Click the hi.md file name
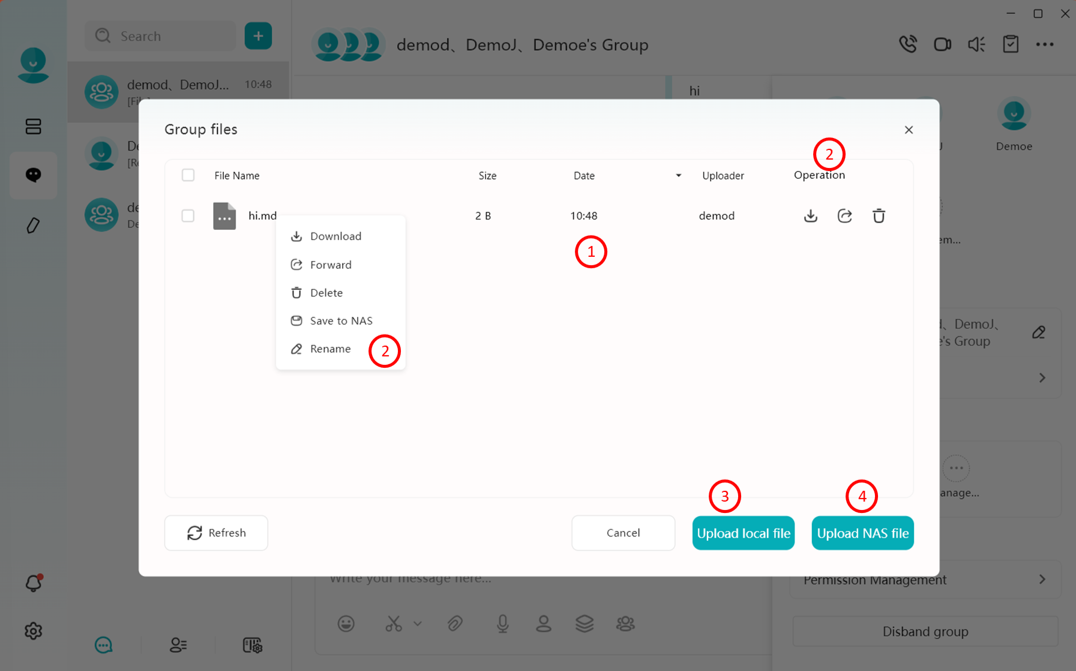 [262, 215]
